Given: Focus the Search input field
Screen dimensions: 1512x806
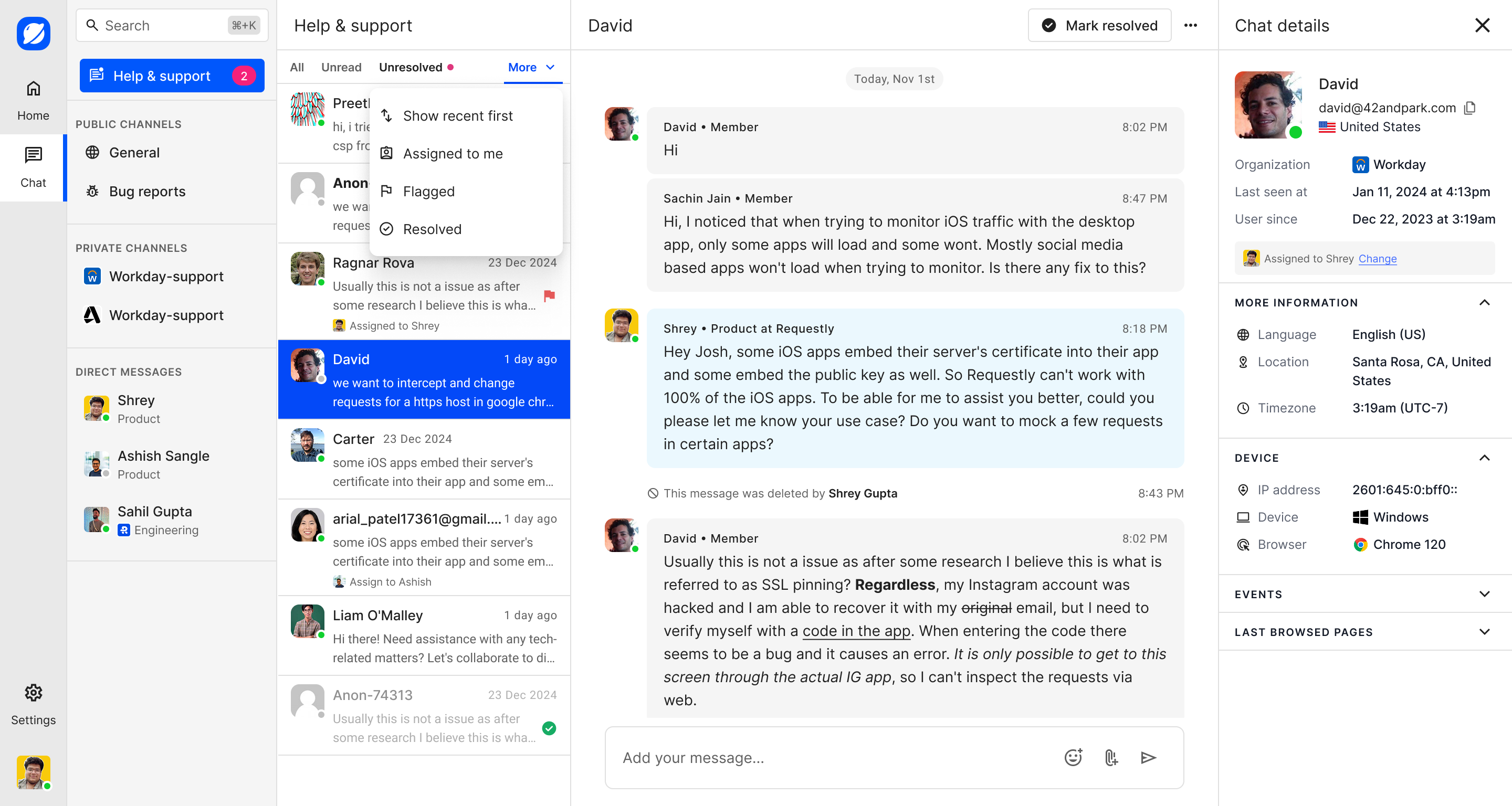Looking at the screenshot, I should 172,25.
